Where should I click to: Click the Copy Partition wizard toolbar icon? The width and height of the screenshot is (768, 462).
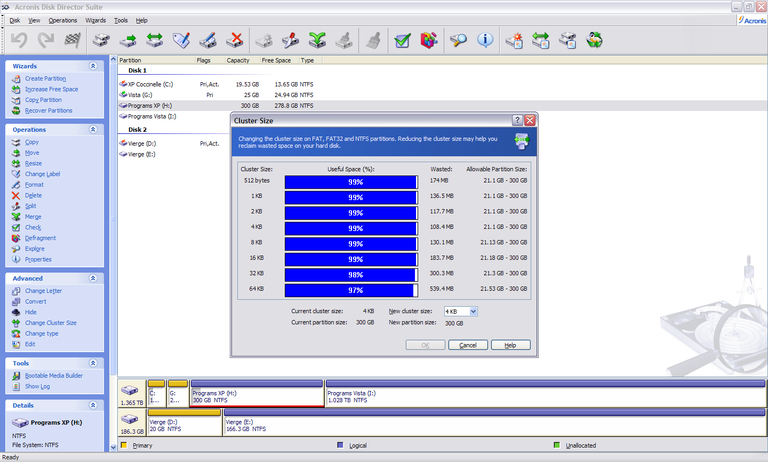pyautogui.click(x=568, y=40)
